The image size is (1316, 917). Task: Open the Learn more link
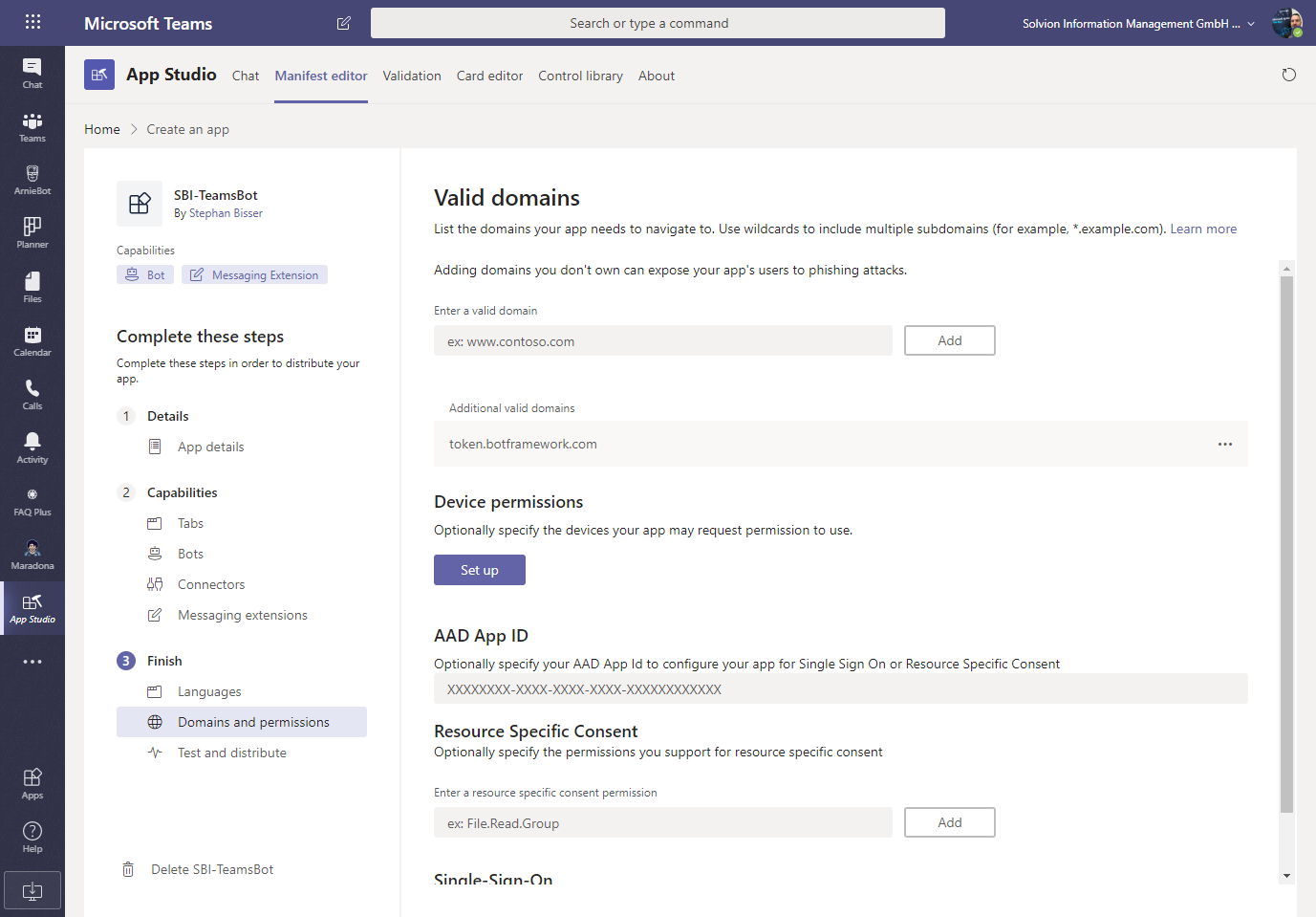(x=1203, y=229)
